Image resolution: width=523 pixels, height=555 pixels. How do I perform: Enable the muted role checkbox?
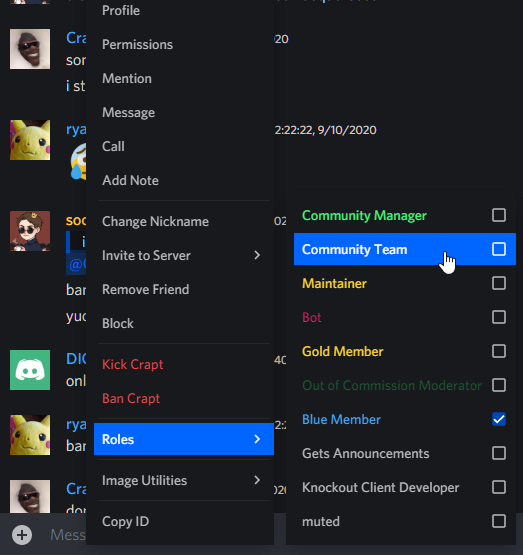click(499, 521)
